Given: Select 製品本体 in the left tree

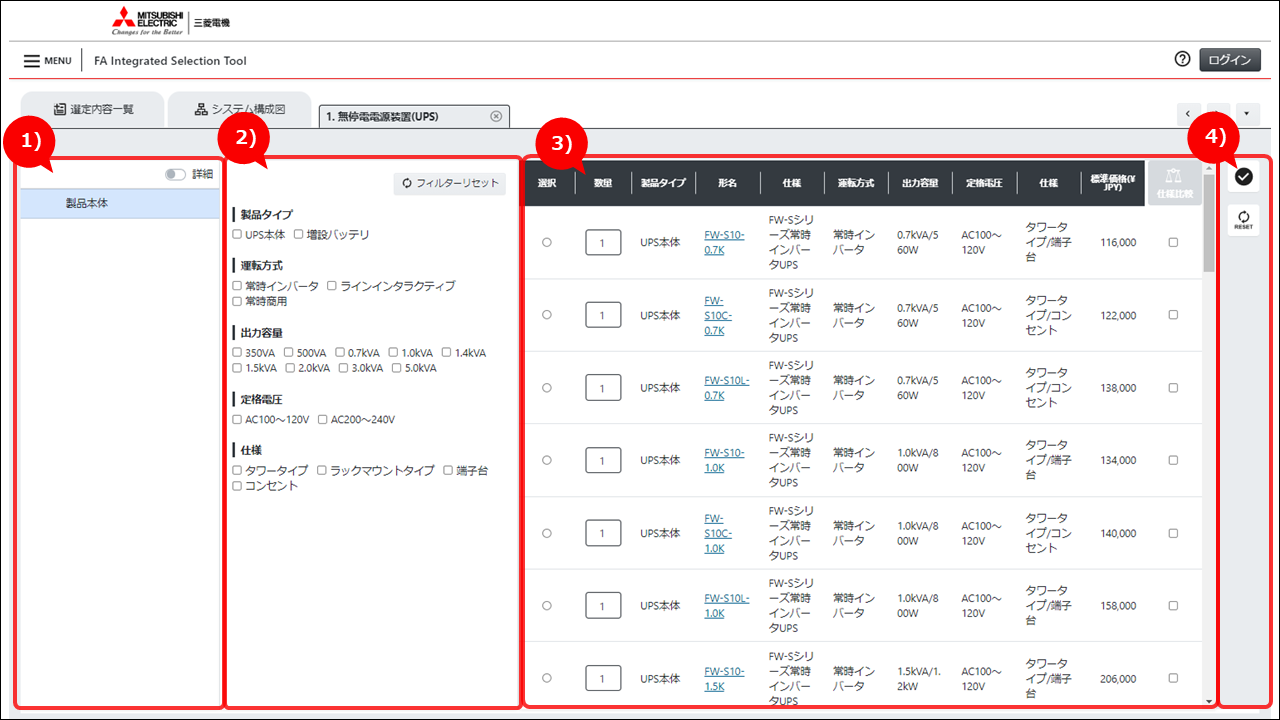Looking at the screenshot, I should click(87, 203).
